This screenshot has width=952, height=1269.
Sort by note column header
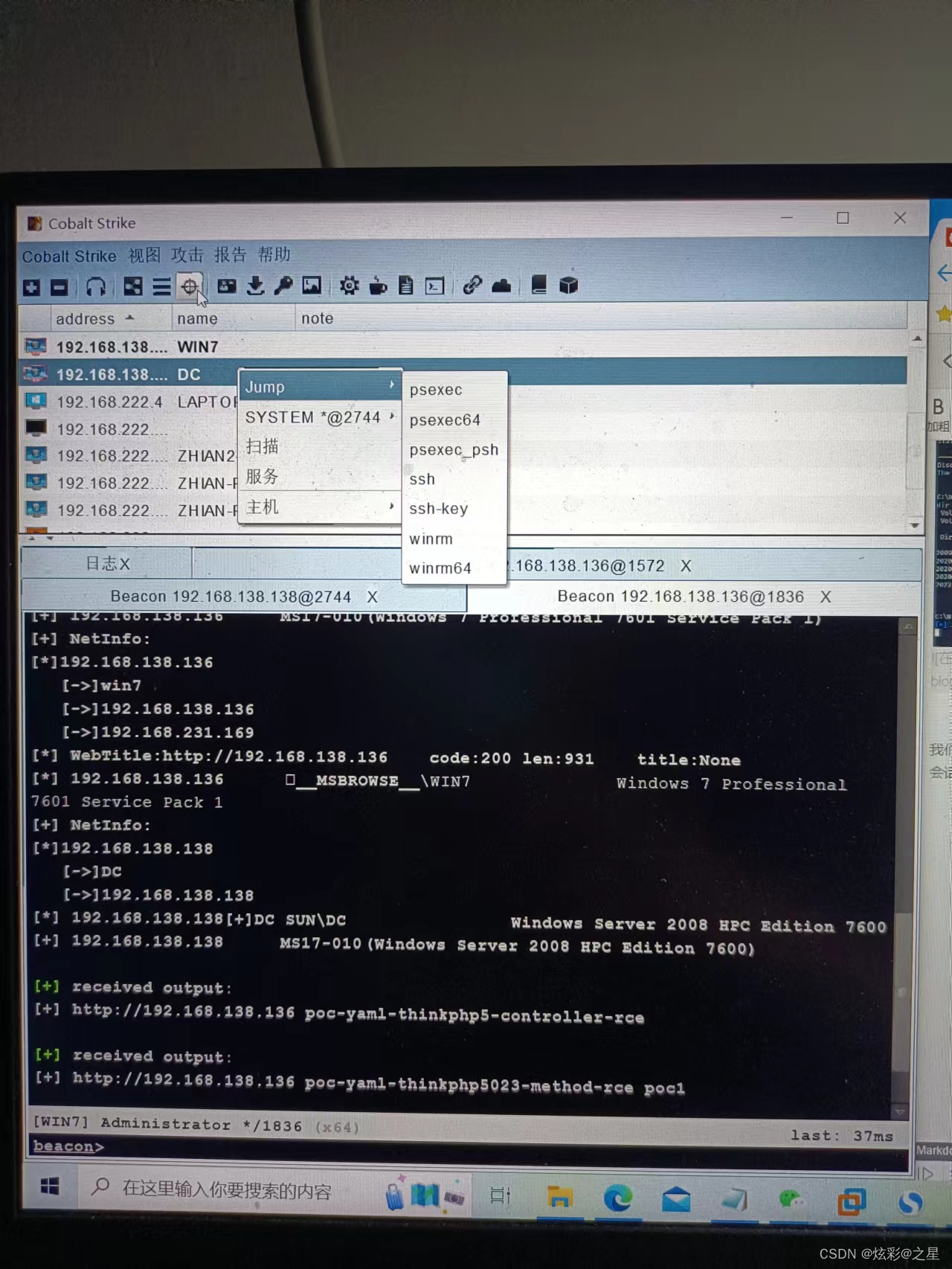pyautogui.click(x=601, y=318)
